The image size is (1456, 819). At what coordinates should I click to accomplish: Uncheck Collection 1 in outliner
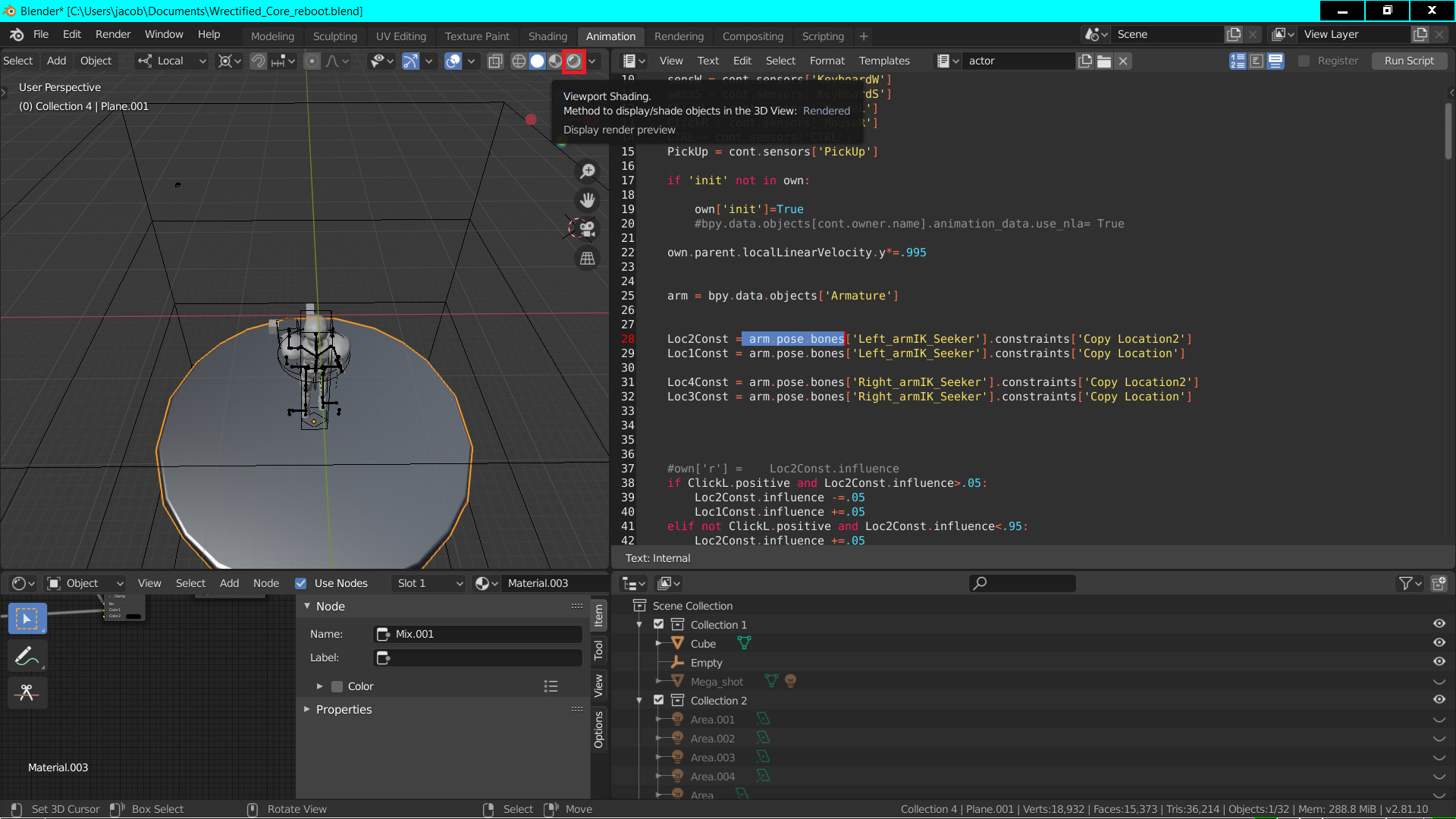(658, 625)
